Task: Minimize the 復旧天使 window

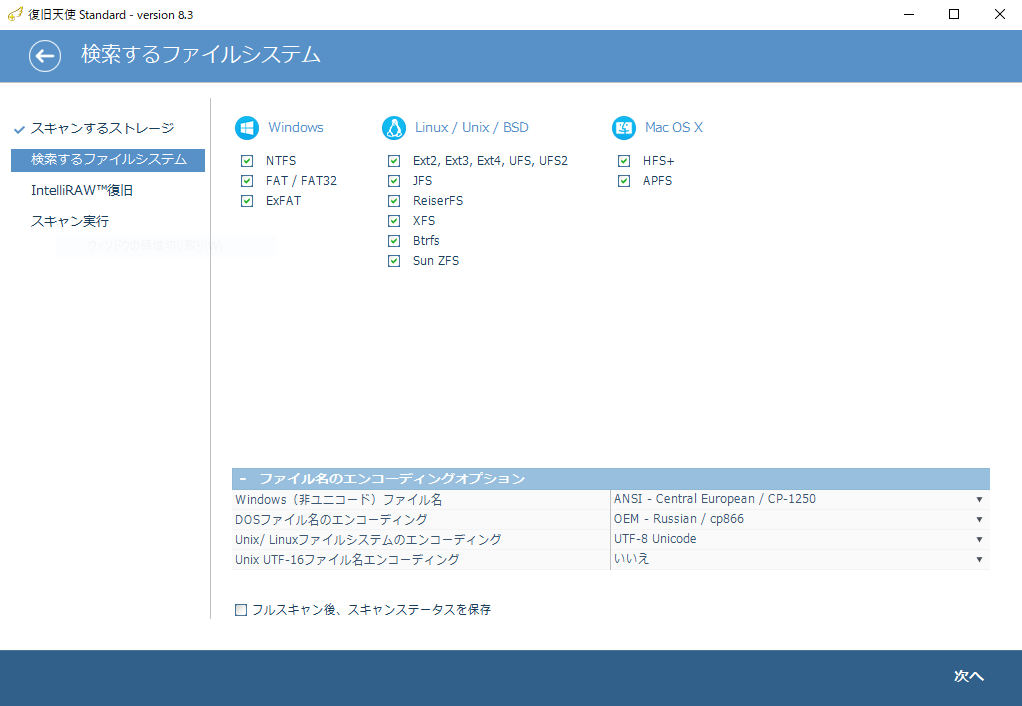Action: pos(909,14)
